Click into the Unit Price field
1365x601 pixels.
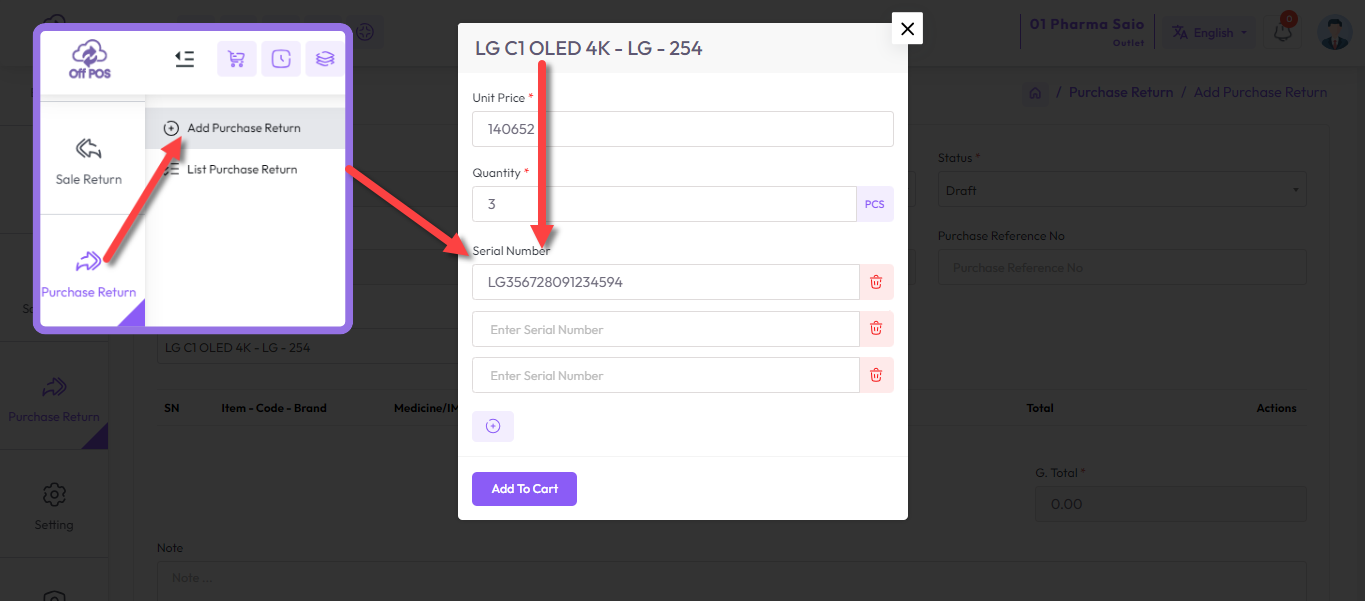pos(682,129)
